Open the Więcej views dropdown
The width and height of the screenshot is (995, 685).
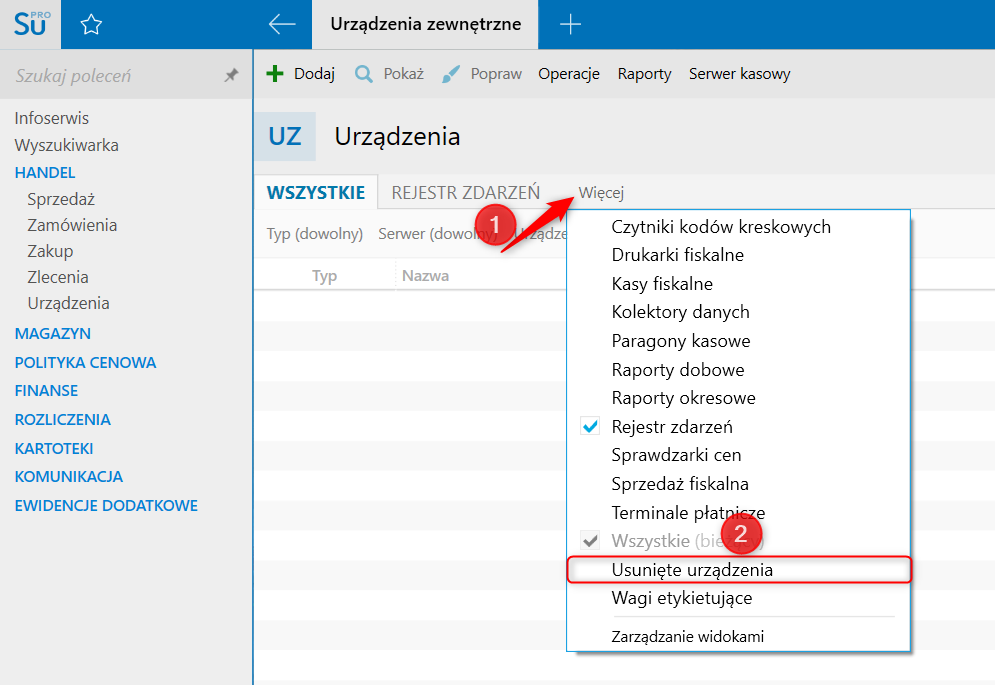601,193
